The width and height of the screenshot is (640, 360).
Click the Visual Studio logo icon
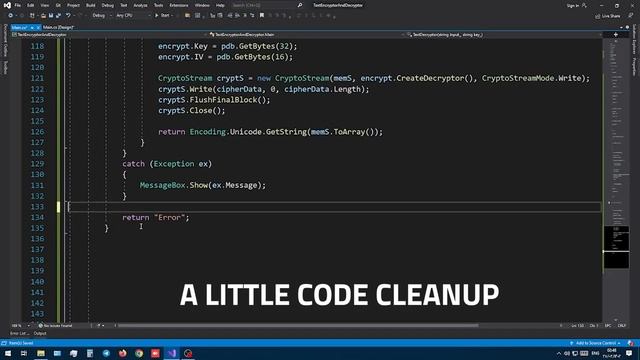coord(7,5)
